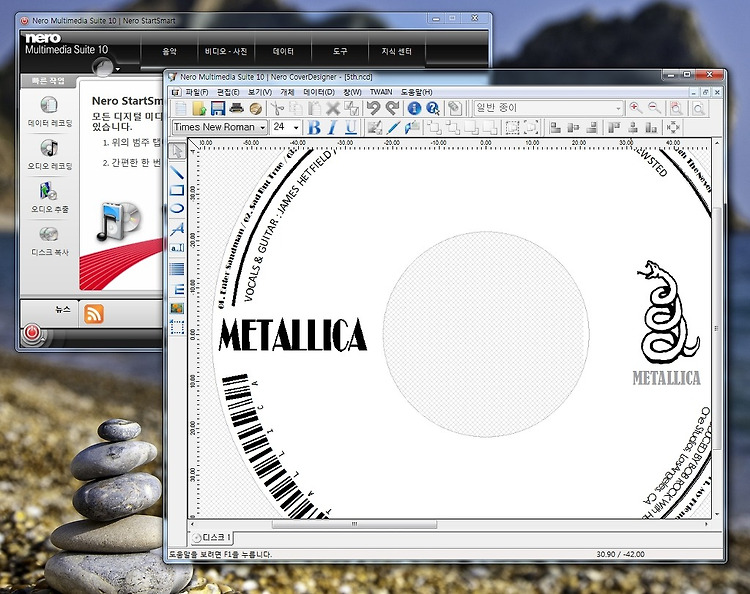The height and width of the screenshot is (594, 750).
Task: Open the Times New Roman font dropdown
Action: click(262, 127)
